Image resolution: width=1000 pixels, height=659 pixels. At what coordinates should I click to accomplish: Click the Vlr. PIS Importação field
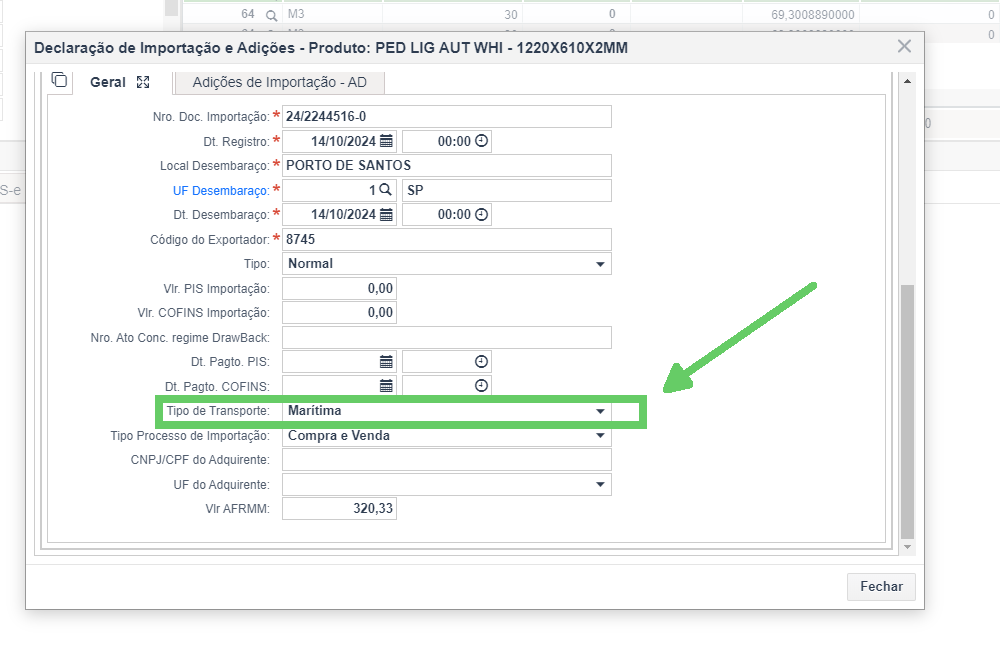point(339,288)
